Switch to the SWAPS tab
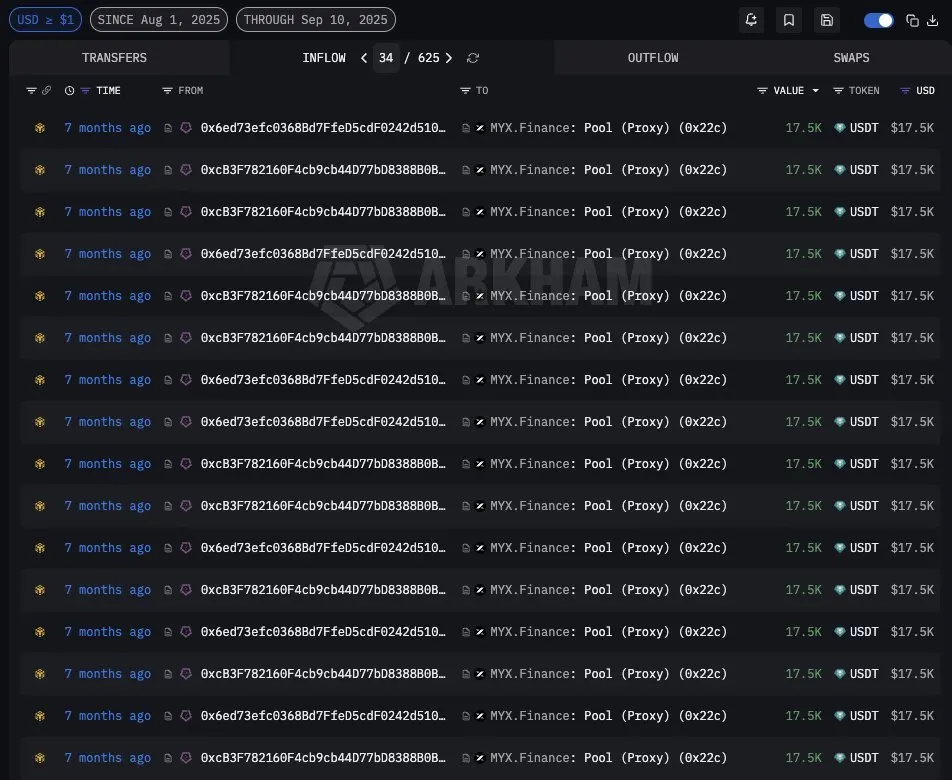The image size is (952, 780). click(x=851, y=58)
